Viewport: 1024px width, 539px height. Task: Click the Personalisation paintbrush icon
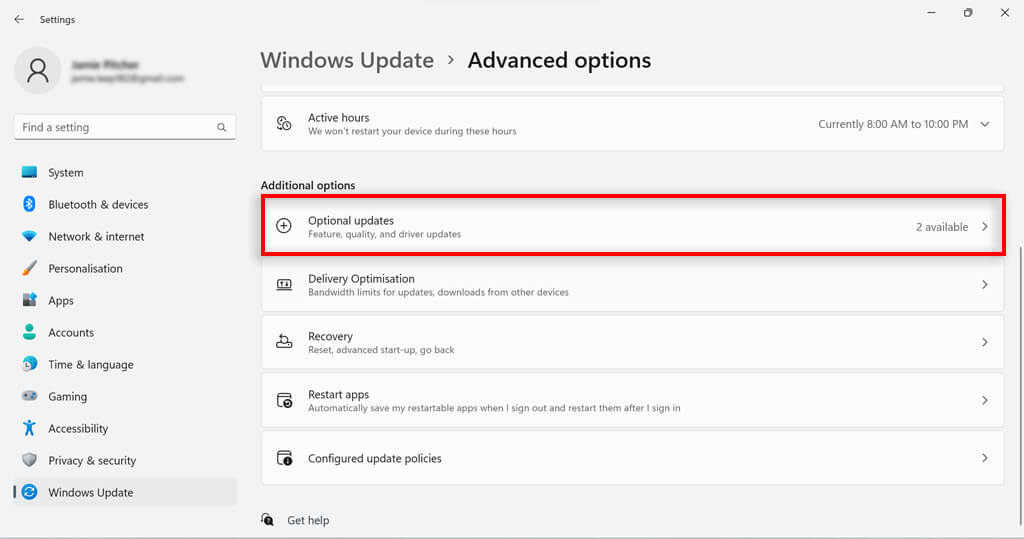(x=29, y=269)
